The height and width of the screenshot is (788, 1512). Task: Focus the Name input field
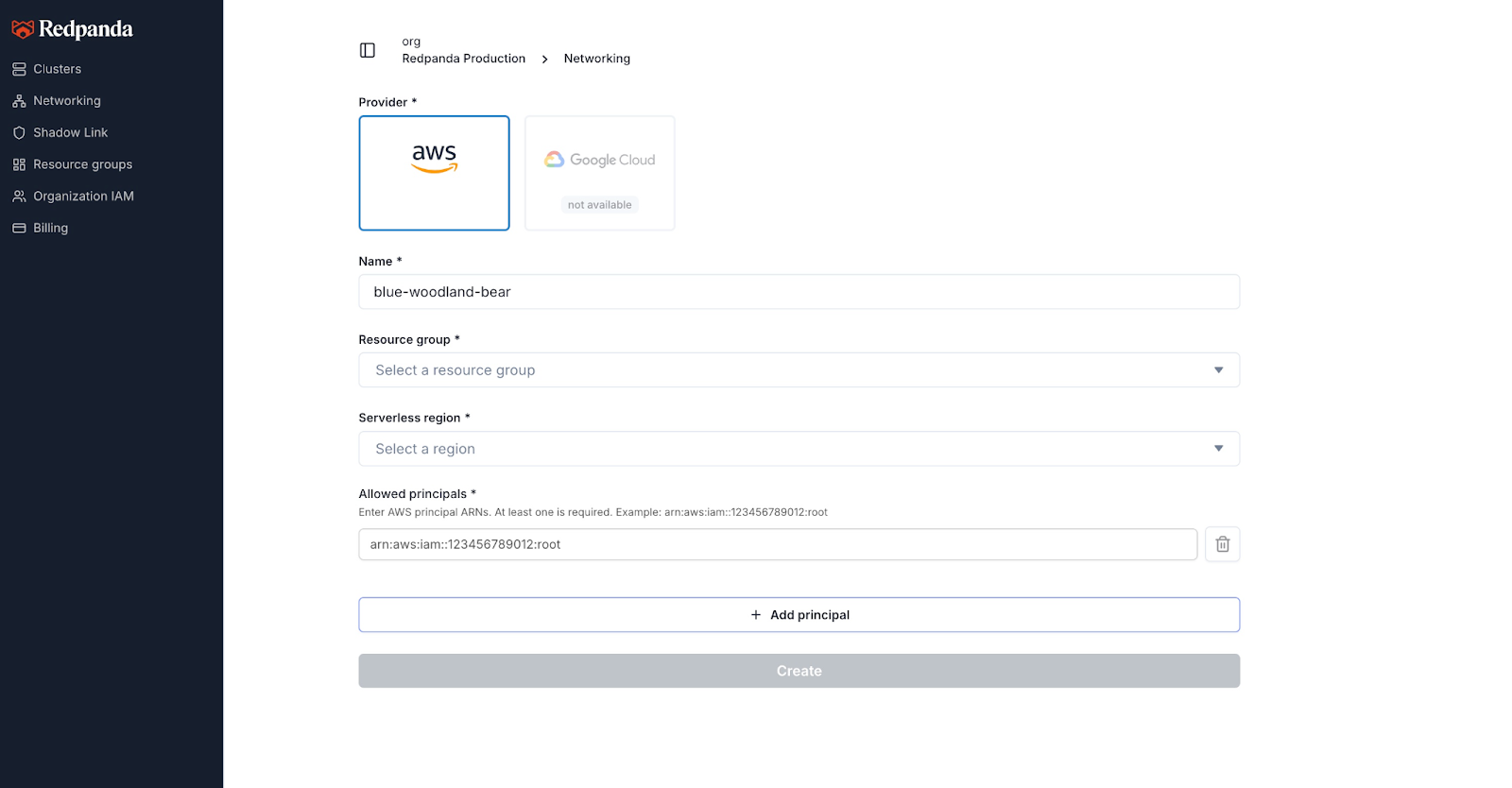(799, 292)
